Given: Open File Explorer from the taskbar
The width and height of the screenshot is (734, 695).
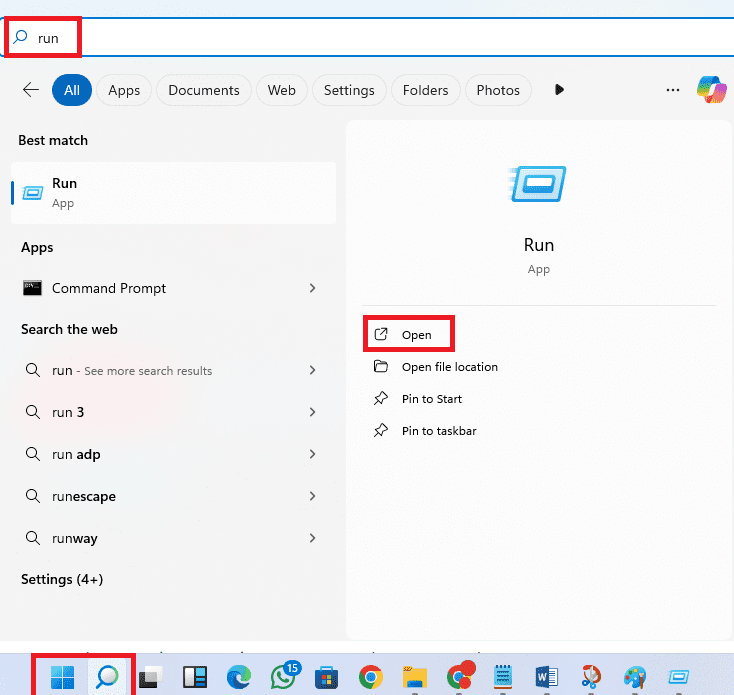Looking at the screenshot, I should (415, 677).
